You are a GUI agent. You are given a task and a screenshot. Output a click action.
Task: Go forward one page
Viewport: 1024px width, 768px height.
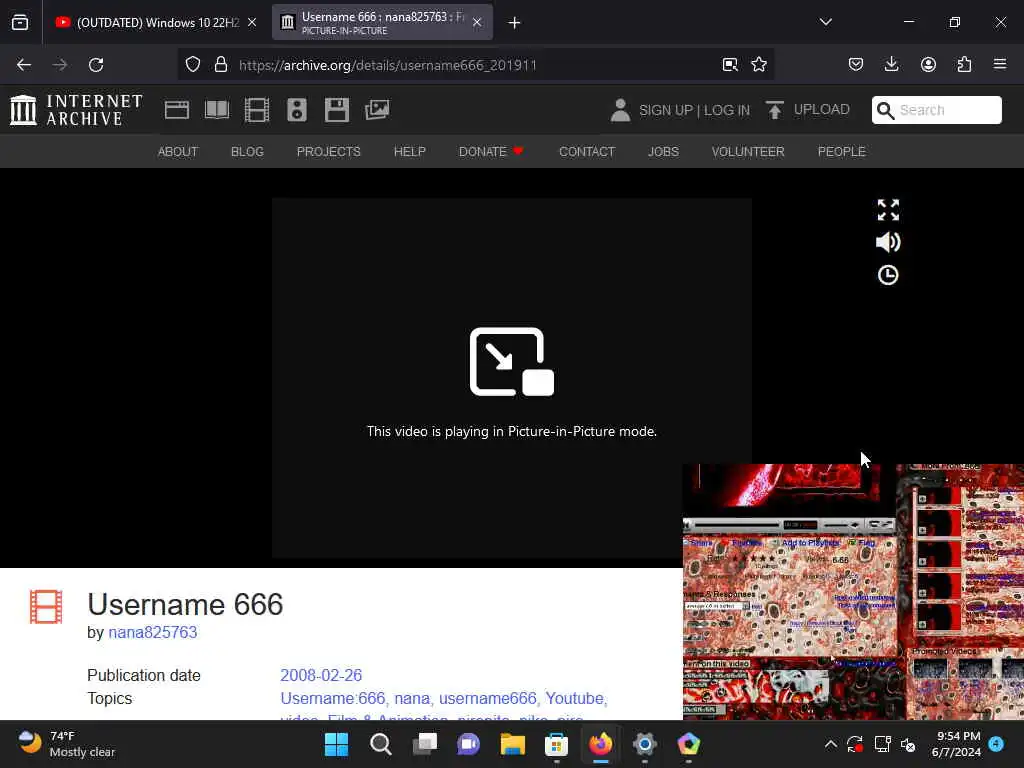coord(60,65)
